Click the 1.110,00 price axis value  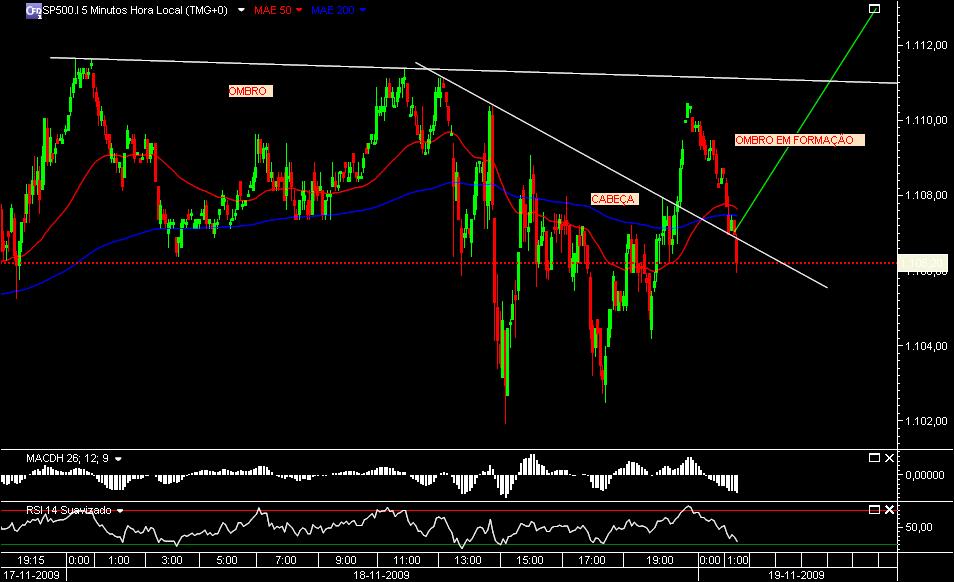tap(926, 120)
